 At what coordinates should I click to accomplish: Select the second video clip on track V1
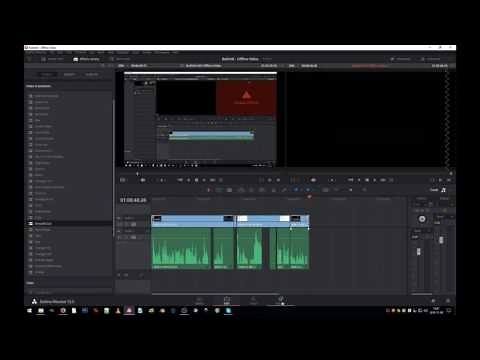coord(263,221)
